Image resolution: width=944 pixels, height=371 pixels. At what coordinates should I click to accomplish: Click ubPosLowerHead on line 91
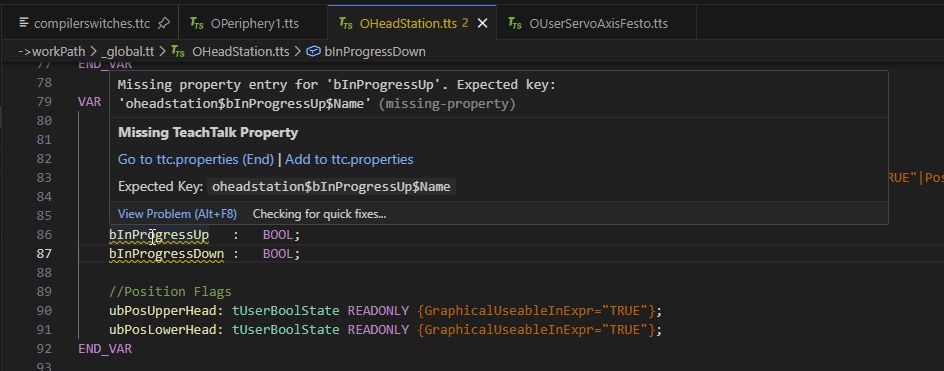point(163,330)
